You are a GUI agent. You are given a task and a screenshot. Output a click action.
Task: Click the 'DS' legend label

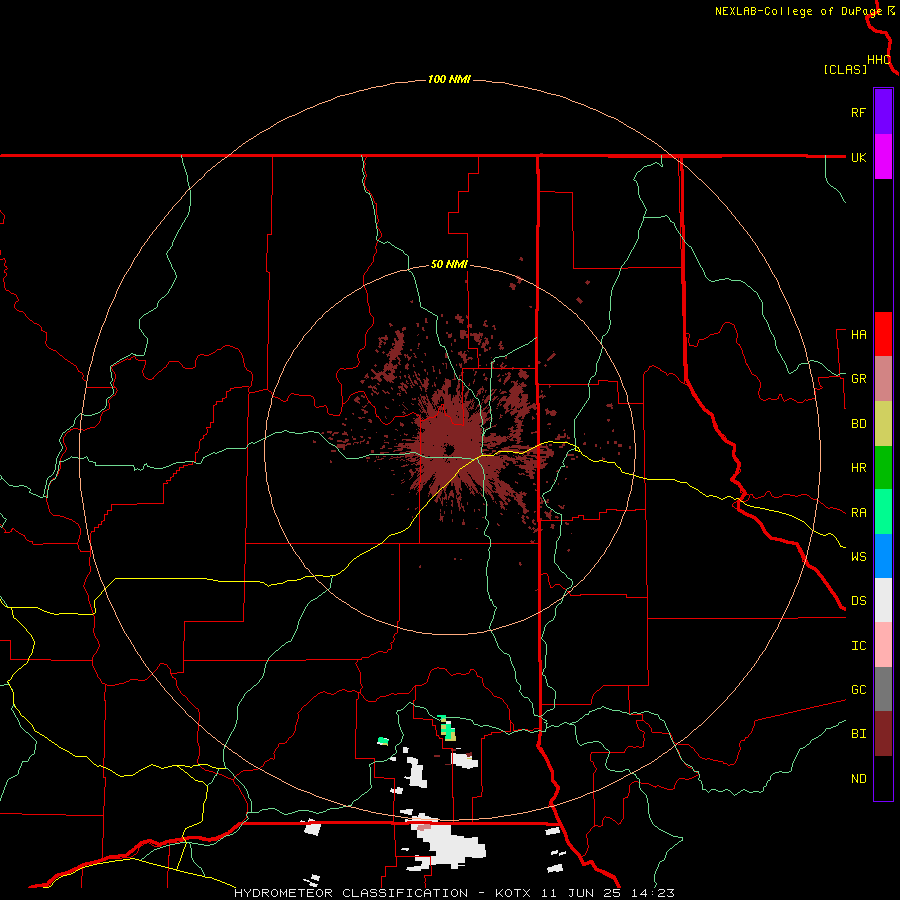(x=858, y=600)
